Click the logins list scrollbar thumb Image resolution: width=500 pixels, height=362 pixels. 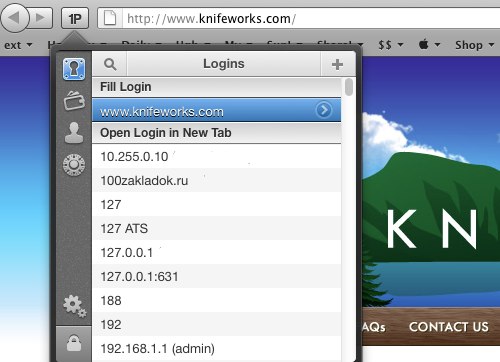(x=349, y=87)
